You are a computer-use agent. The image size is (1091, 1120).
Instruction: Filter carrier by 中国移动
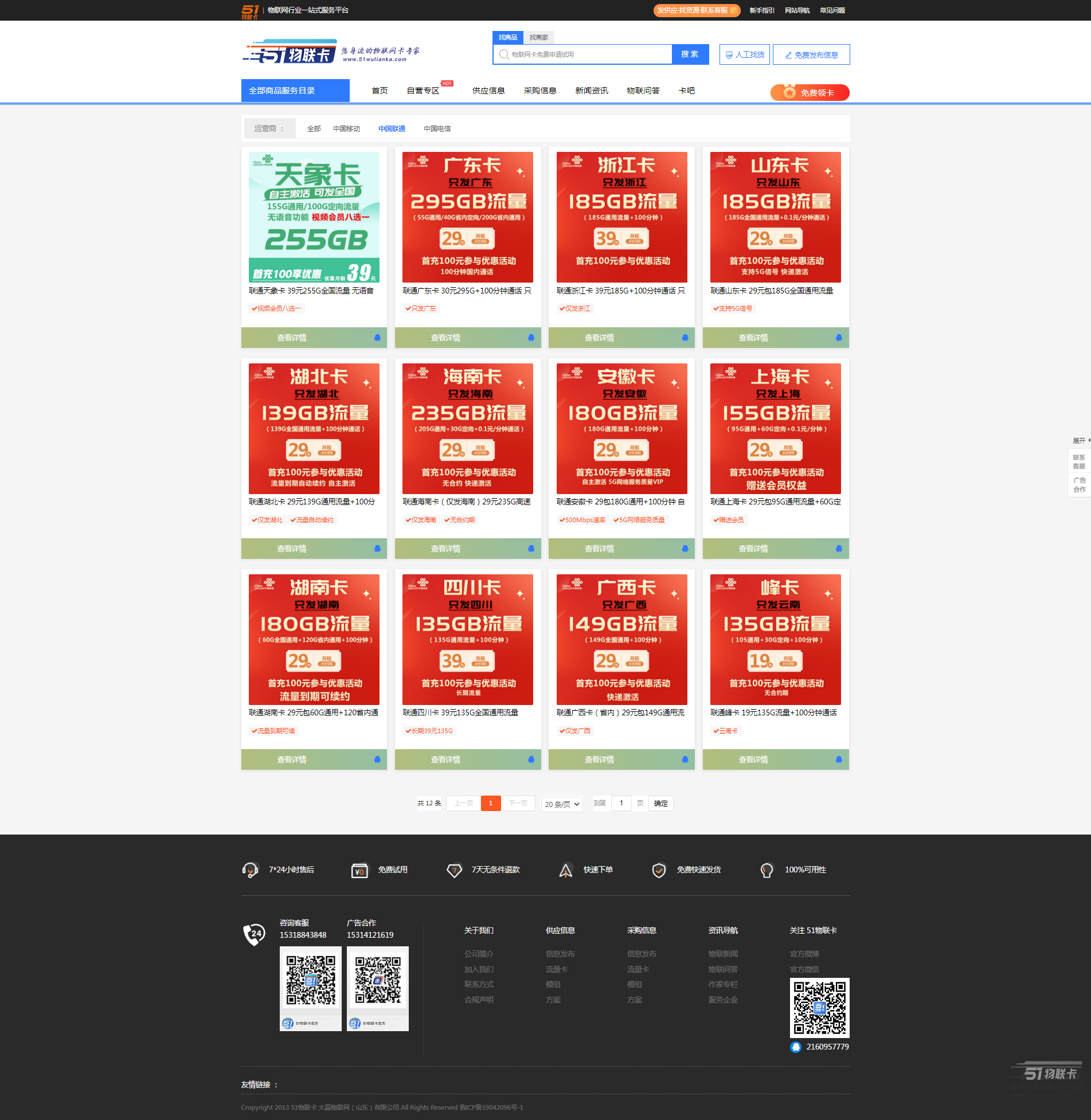[x=346, y=128]
